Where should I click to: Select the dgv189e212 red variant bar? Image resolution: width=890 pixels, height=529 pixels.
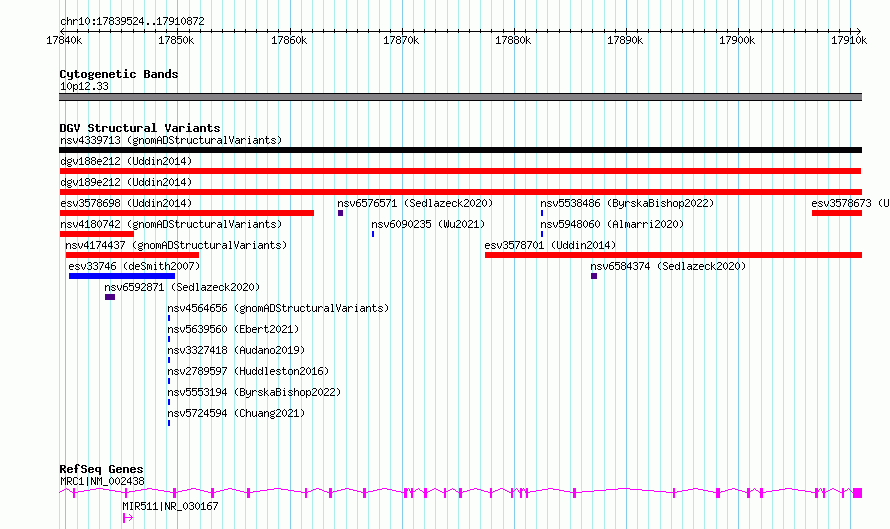point(460,192)
